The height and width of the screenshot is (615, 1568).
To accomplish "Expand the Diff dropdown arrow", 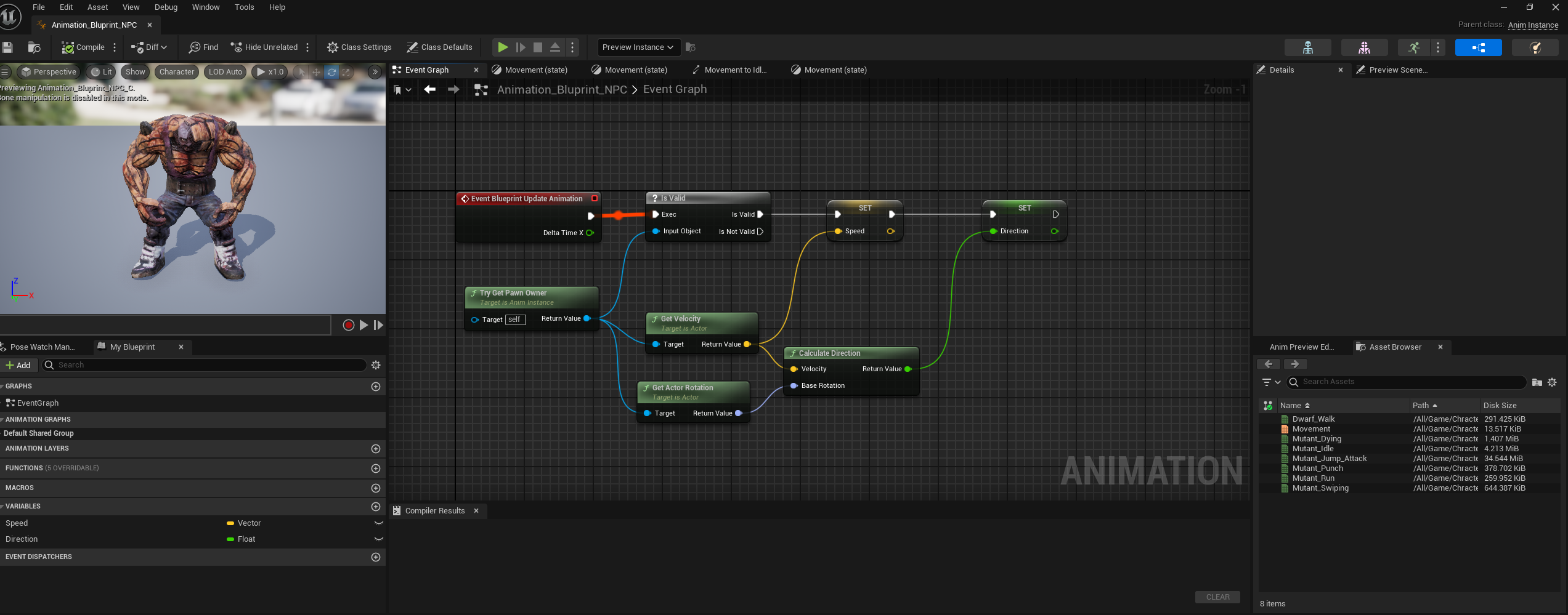I will [163, 47].
